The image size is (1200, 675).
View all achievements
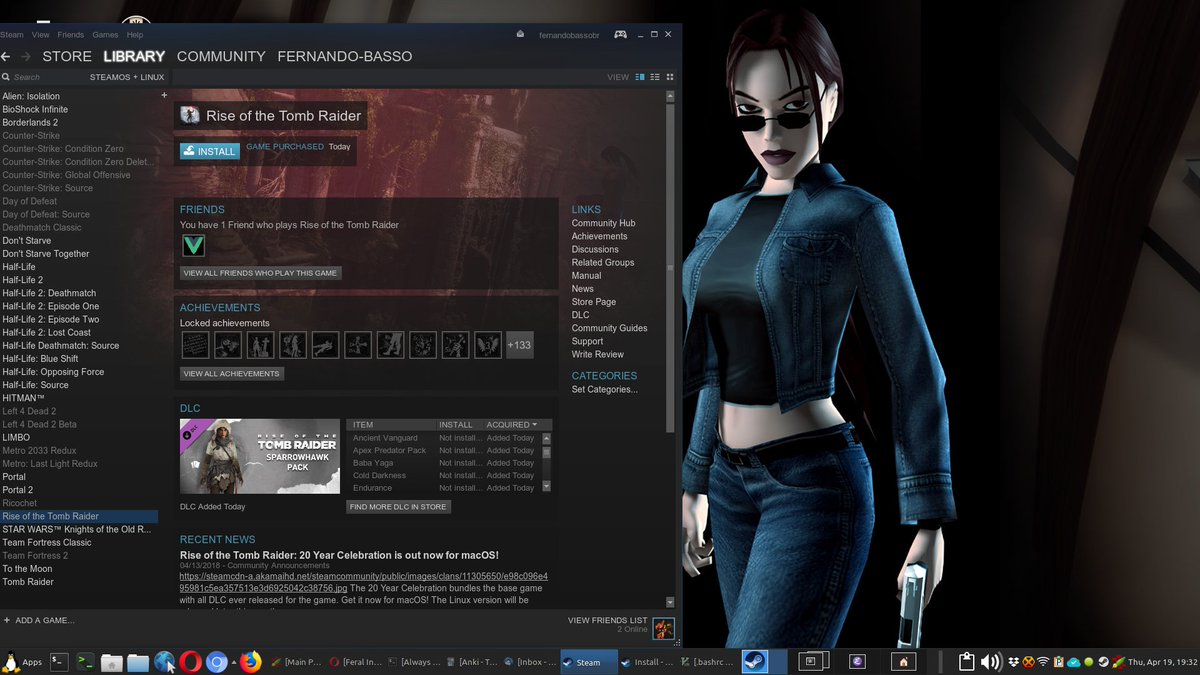[x=231, y=373]
